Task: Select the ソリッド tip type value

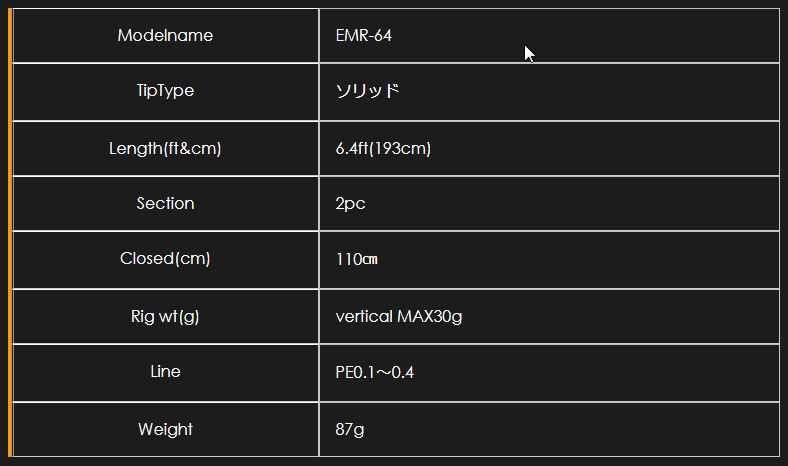Action: coord(367,91)
